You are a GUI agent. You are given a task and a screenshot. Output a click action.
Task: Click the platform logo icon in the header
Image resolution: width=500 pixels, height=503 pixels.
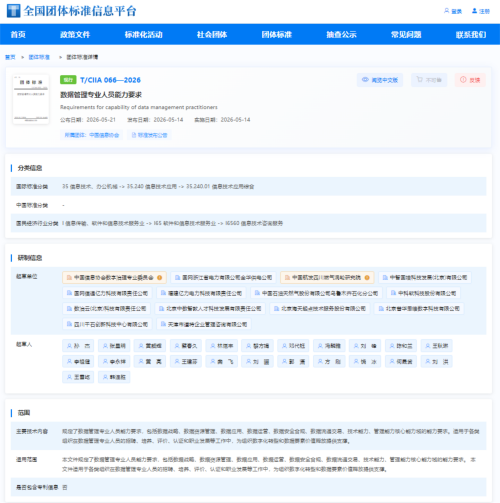14,11
